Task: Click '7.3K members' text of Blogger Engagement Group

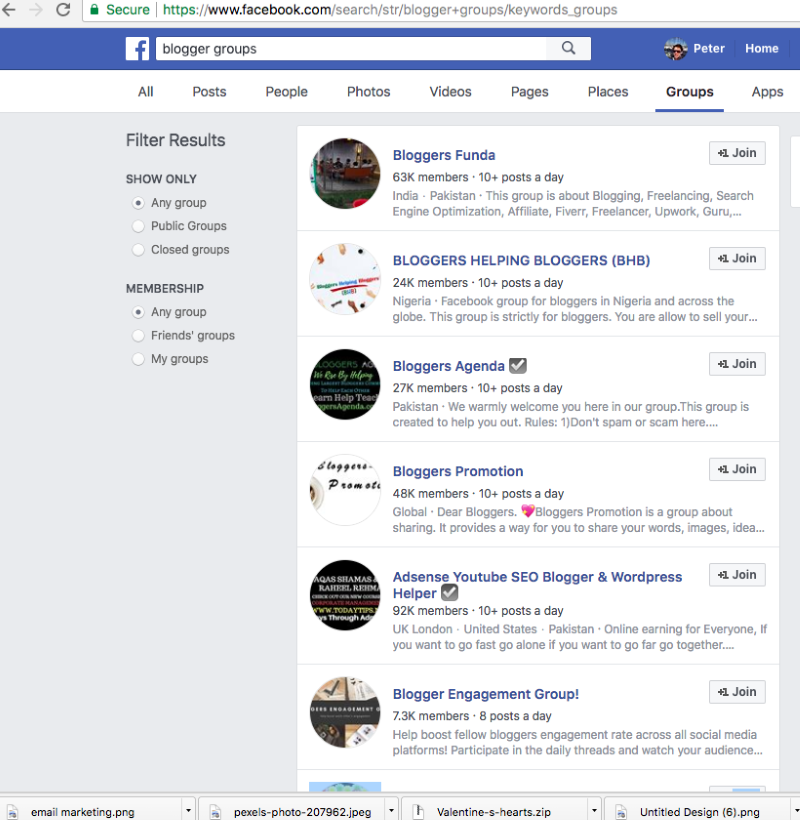Action: click(x=431, y=716)
